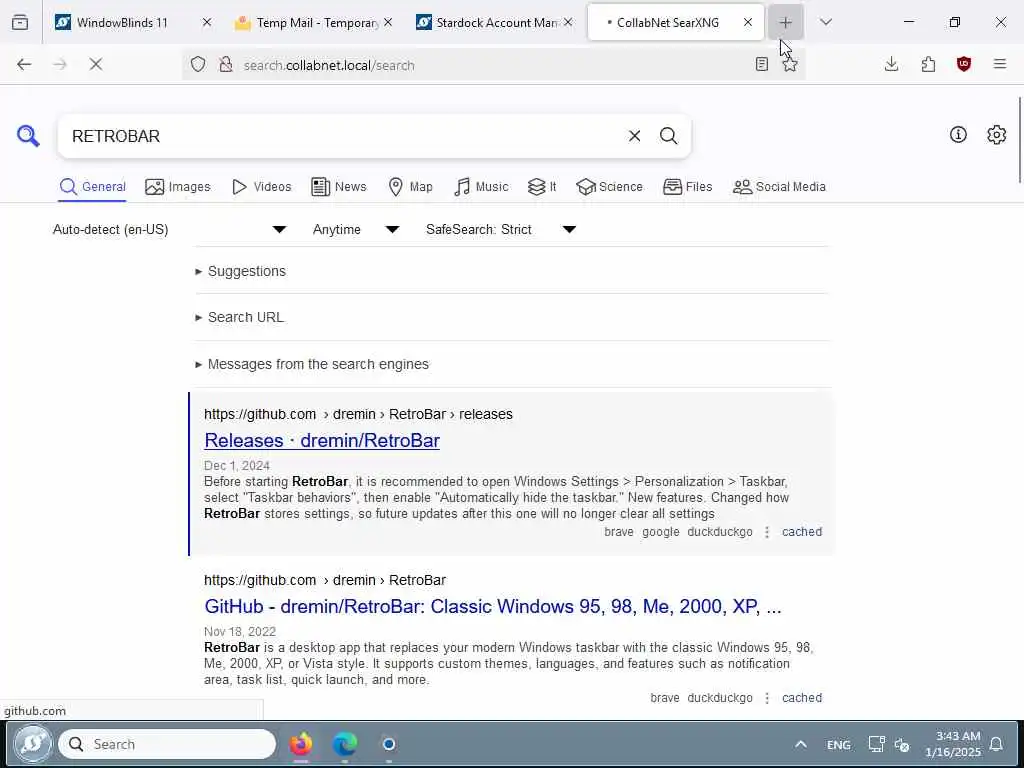Open a new tab
This screenshot has width=1024, height=768.
pyautogui.click(x=786, y=22)
